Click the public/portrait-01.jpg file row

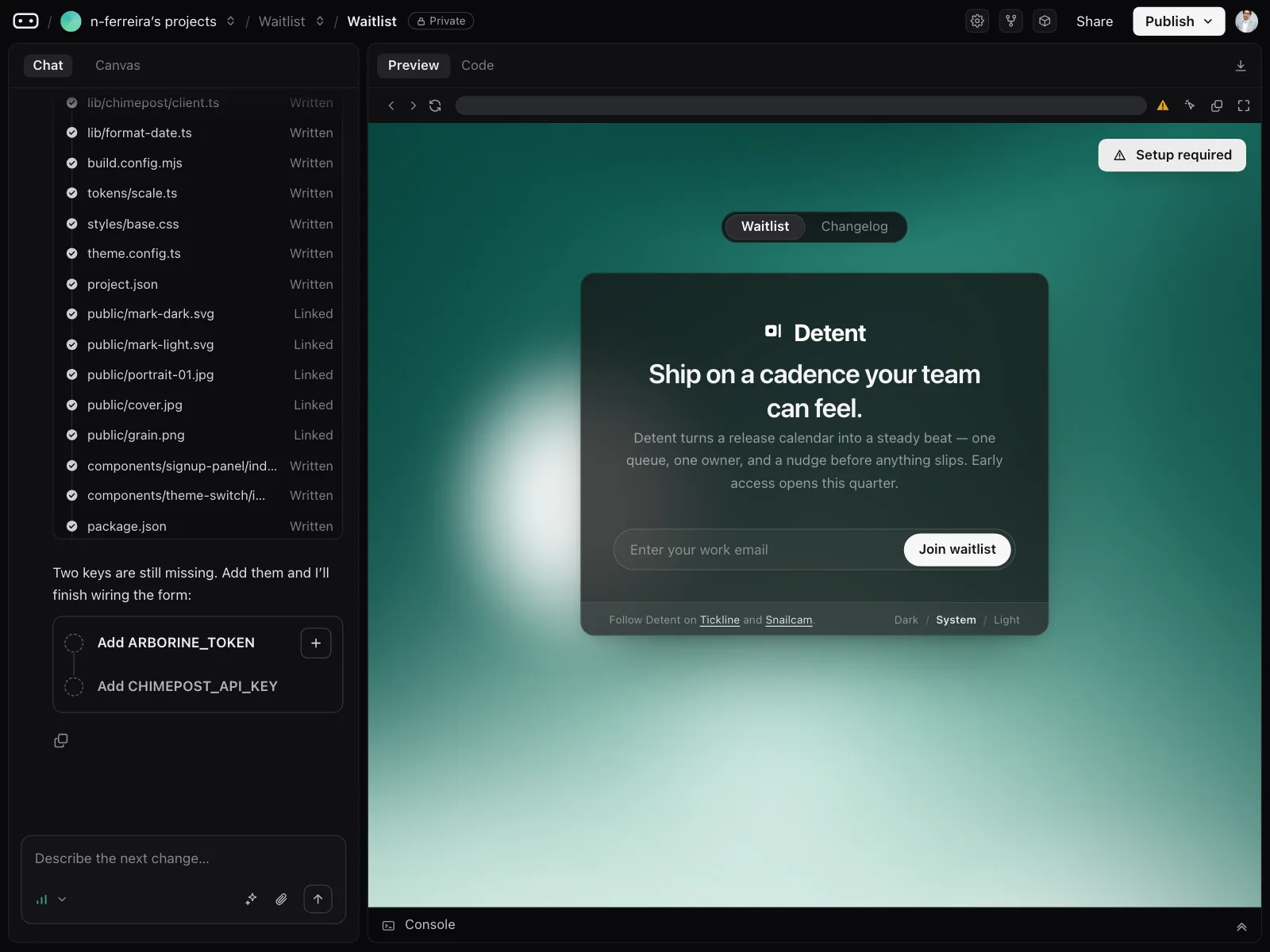point(198,375)
